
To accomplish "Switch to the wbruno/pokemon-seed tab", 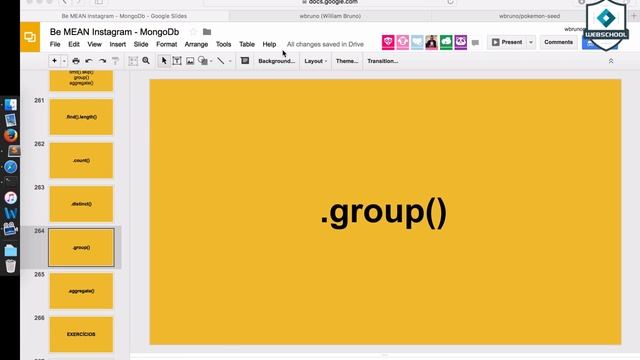I will coord(529,16).
